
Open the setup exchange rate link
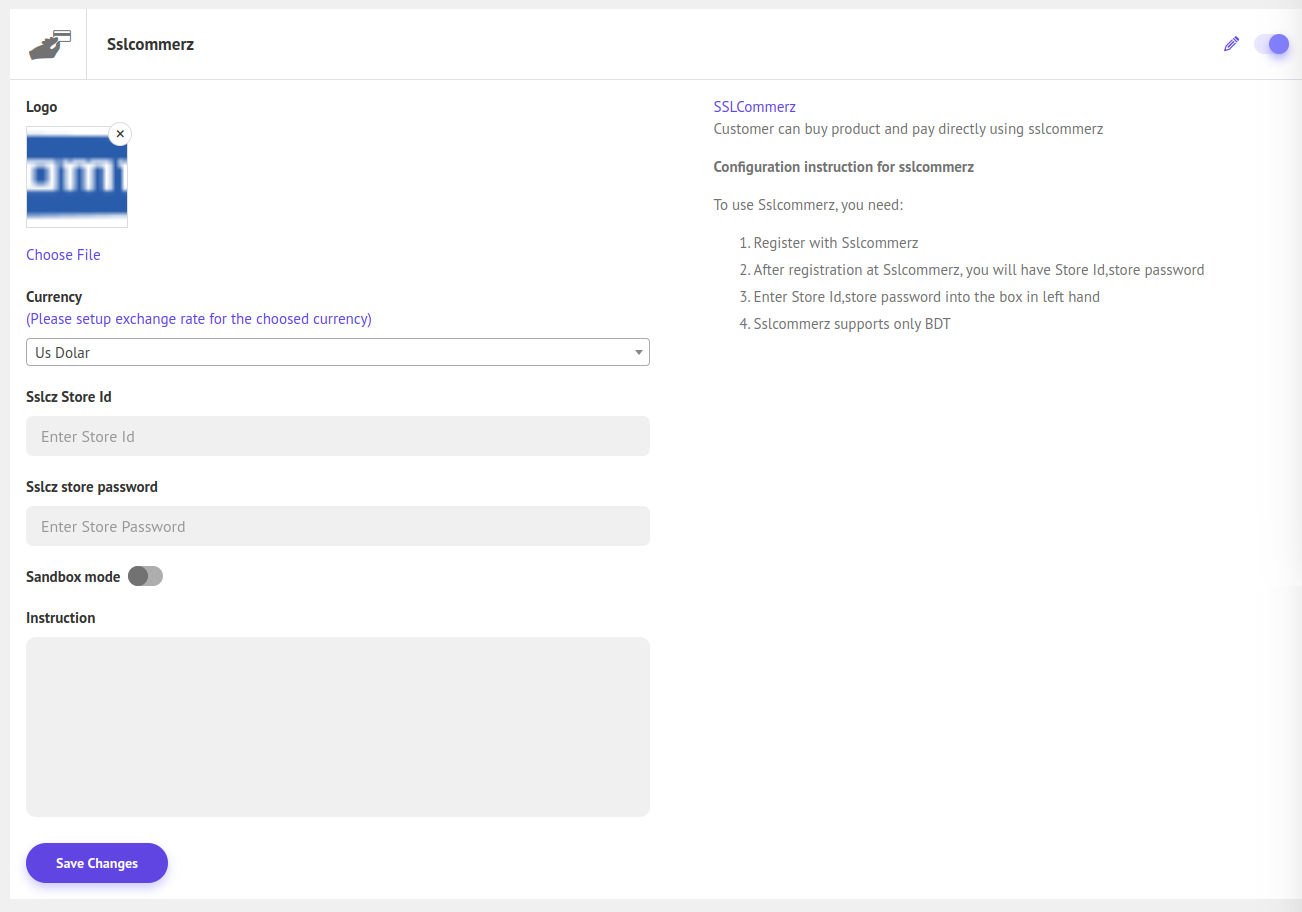click(198, 319)
